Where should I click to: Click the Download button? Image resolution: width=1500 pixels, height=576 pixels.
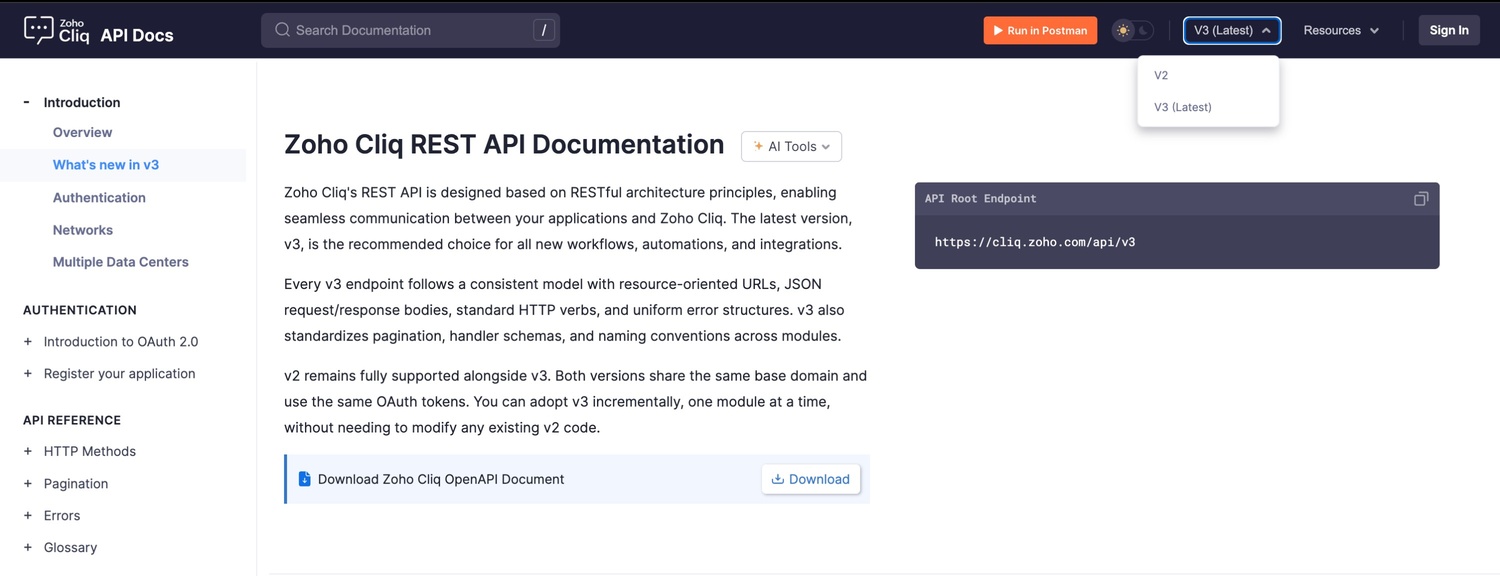pyautogui.click(x=811, y=479)
